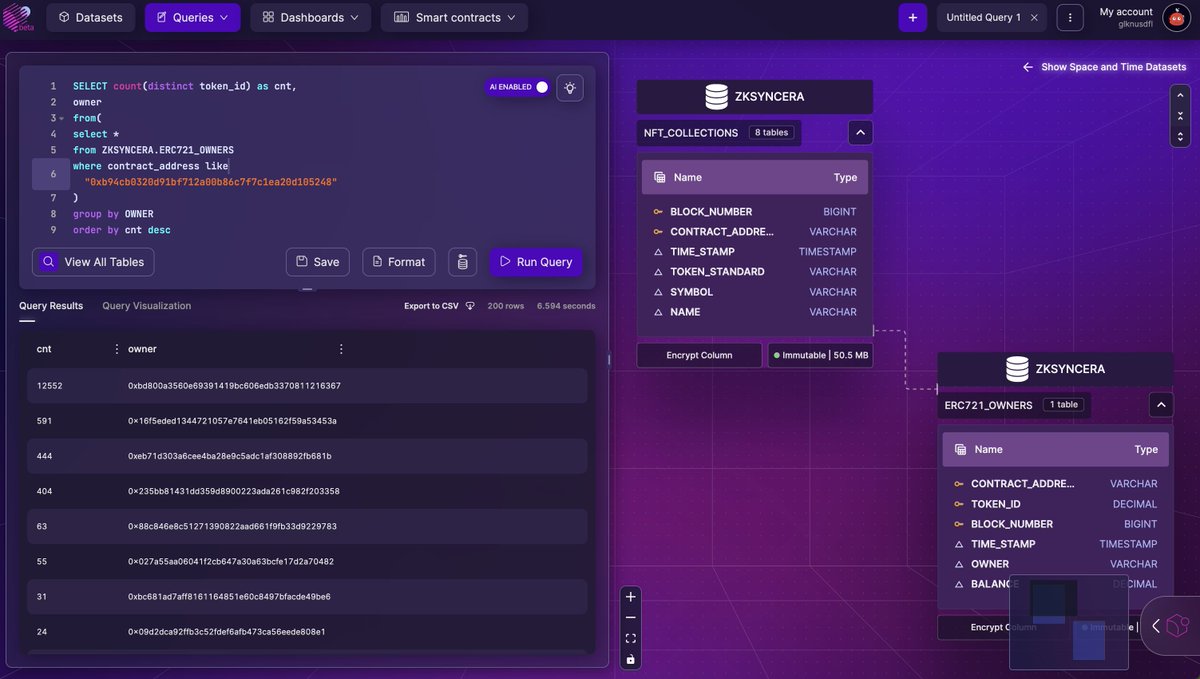Click the horizontal handle below the query editor
Screen dimensions: 1200x679
click(307, 290)
